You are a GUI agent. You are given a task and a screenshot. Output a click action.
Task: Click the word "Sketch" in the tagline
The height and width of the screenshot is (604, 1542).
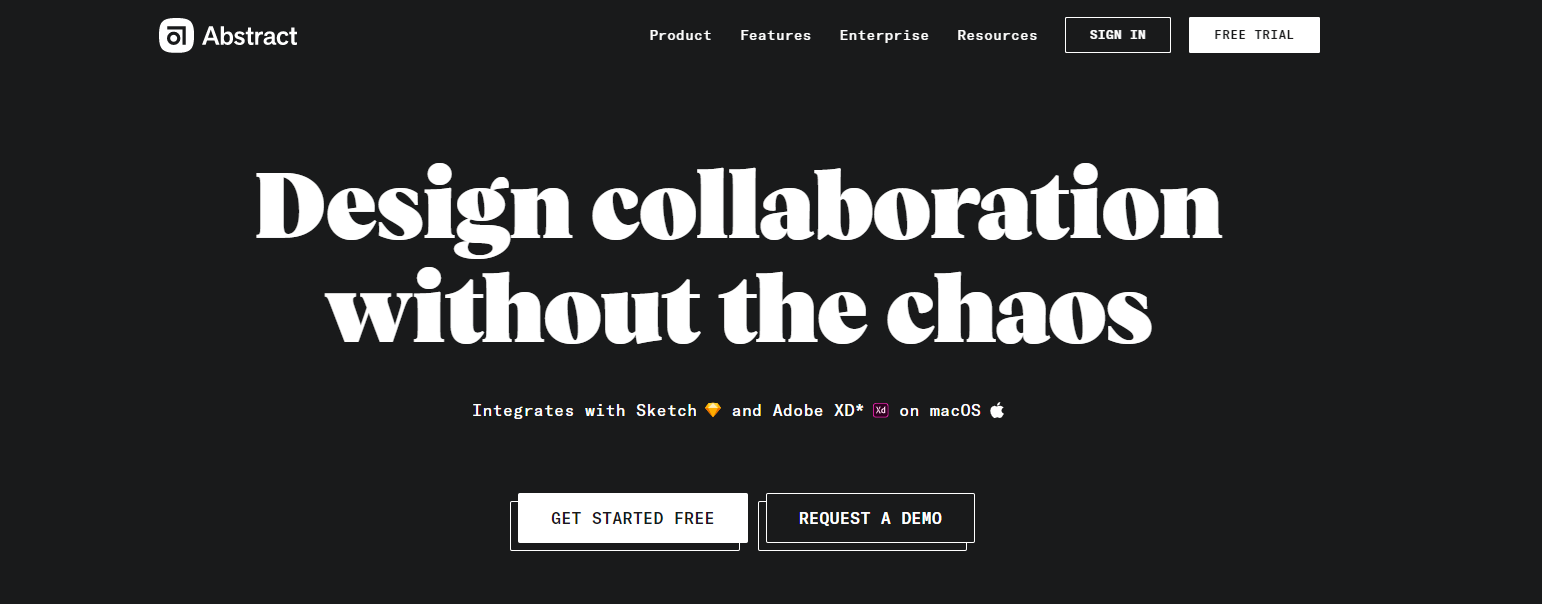click(x=666, y=410)
